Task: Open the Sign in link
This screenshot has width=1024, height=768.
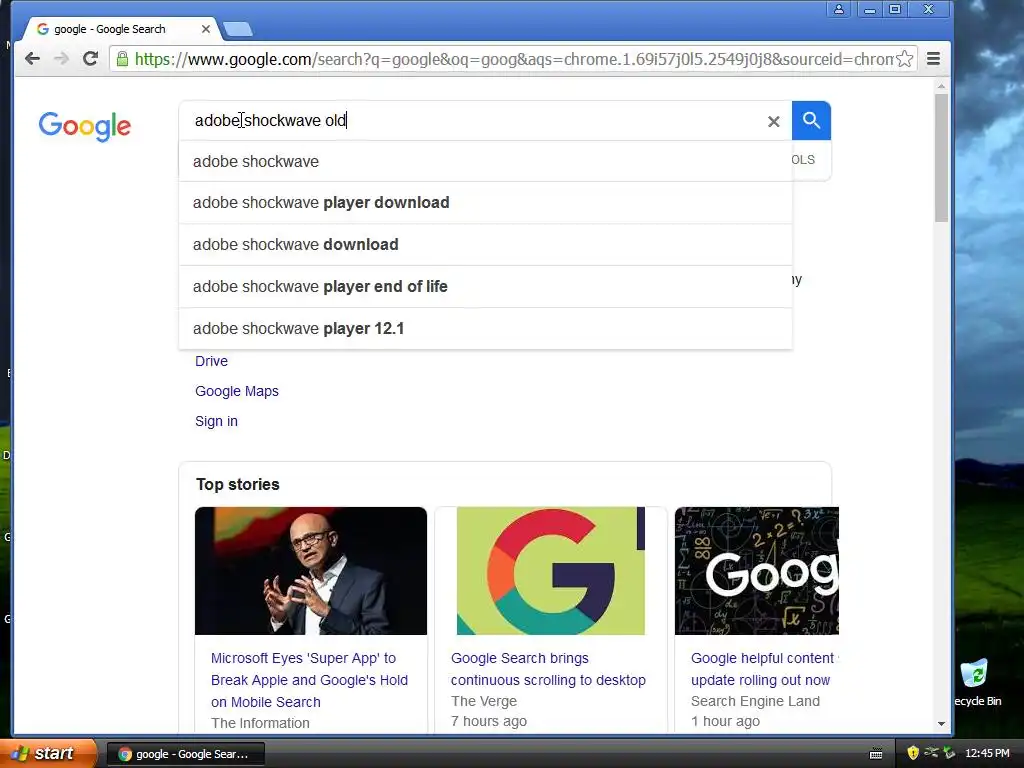Action: click(x=216, y=421)
